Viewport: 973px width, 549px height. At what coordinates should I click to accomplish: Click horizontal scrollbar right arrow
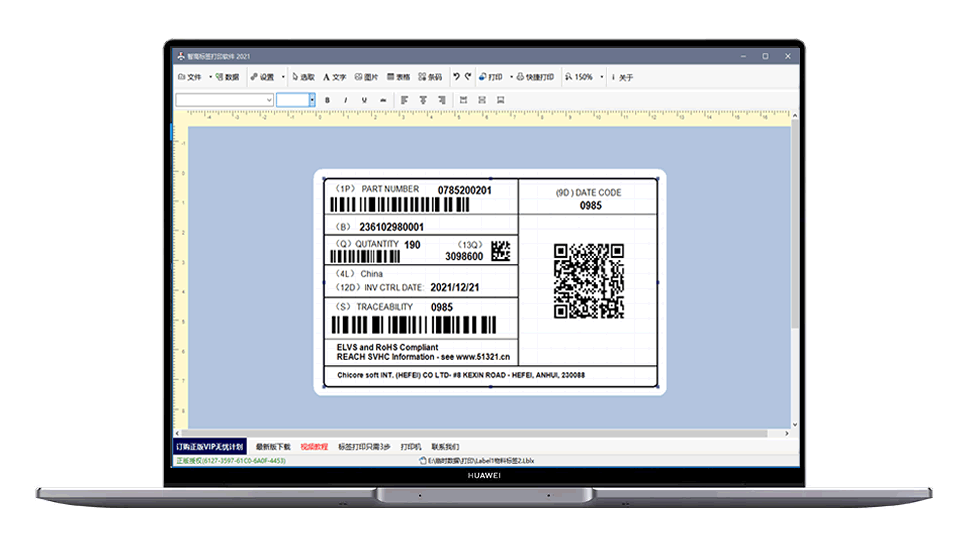(x=787, y=433)
